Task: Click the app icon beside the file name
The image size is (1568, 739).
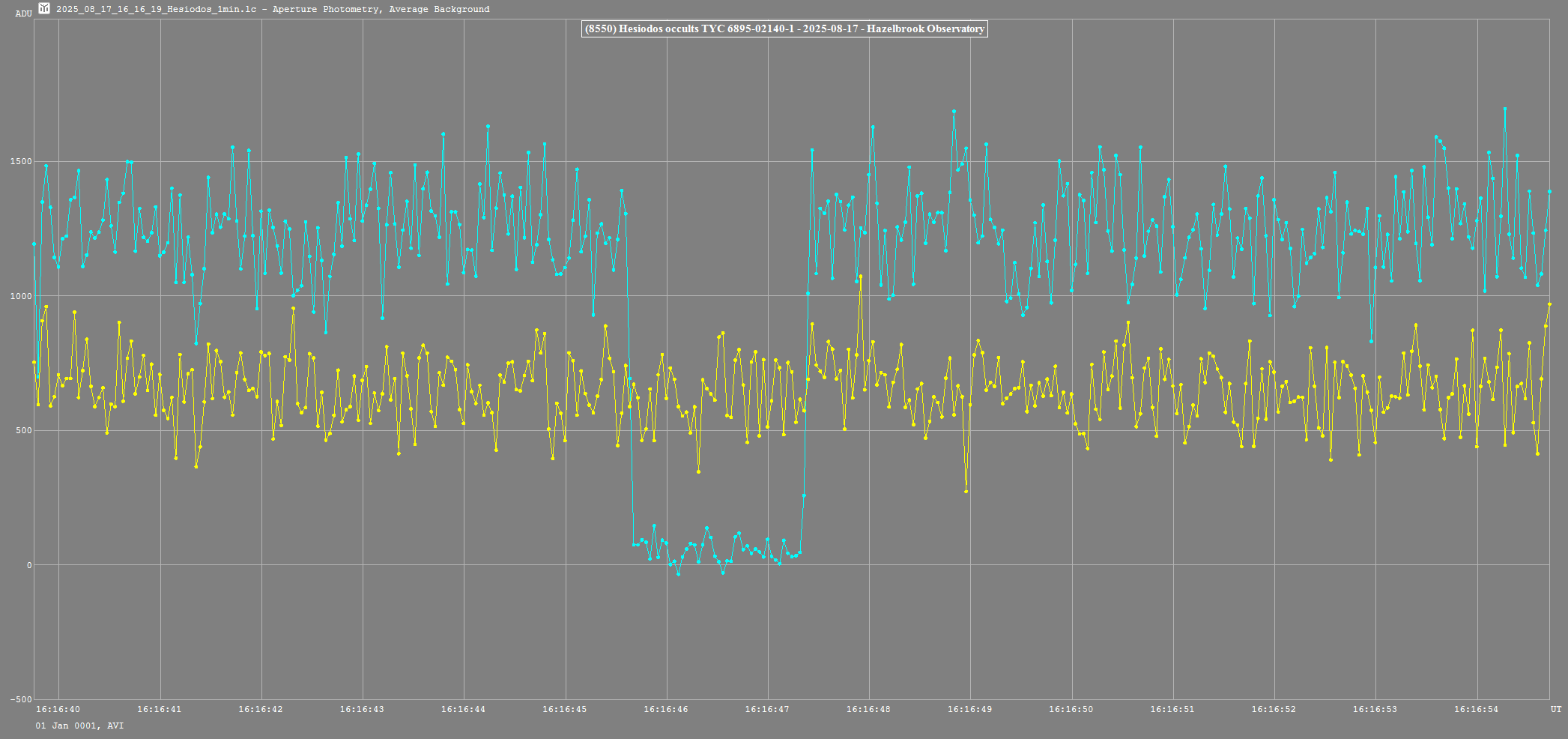Action: click(44, 9)
